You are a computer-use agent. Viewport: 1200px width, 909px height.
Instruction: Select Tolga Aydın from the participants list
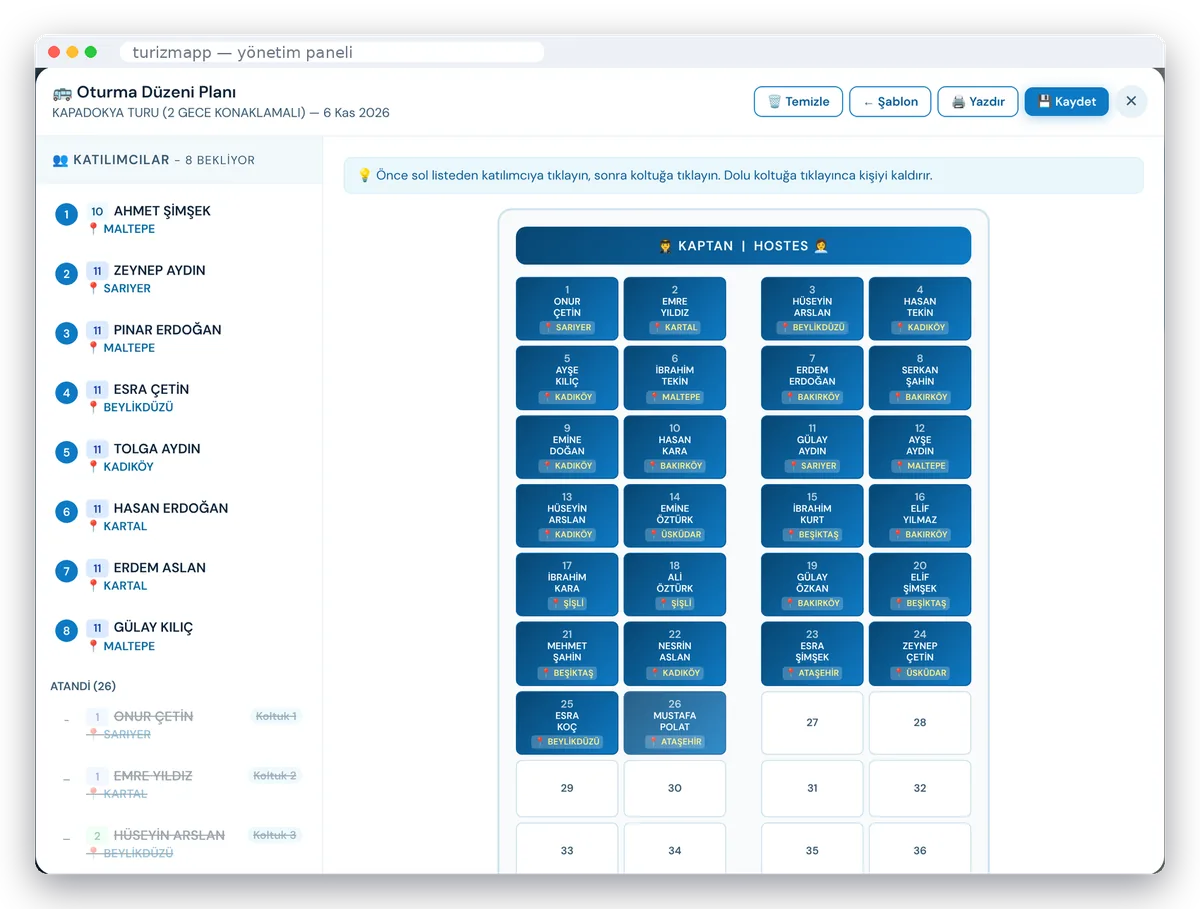[x=179, y=457]
